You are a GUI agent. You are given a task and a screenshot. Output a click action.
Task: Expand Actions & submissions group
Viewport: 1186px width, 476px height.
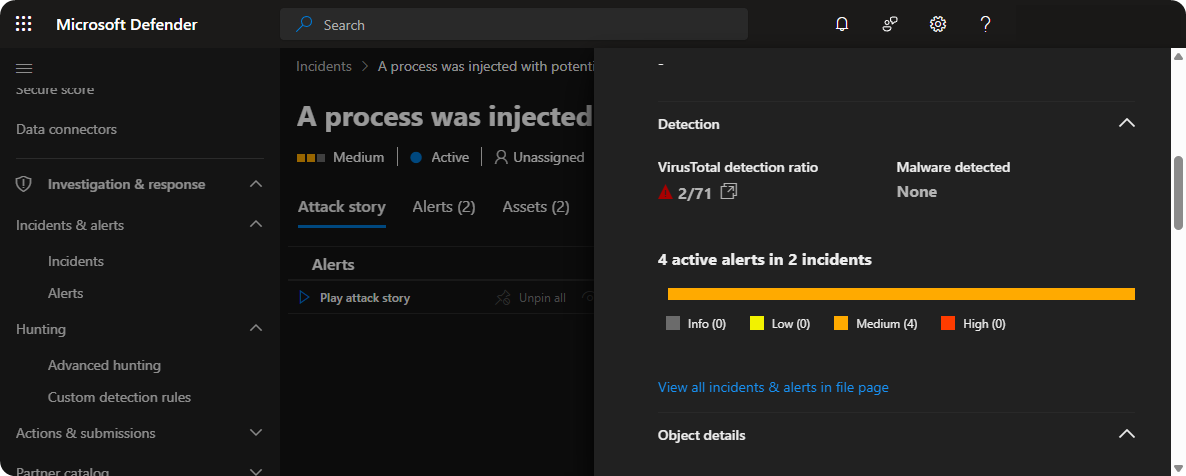click(x=255, y=433)
